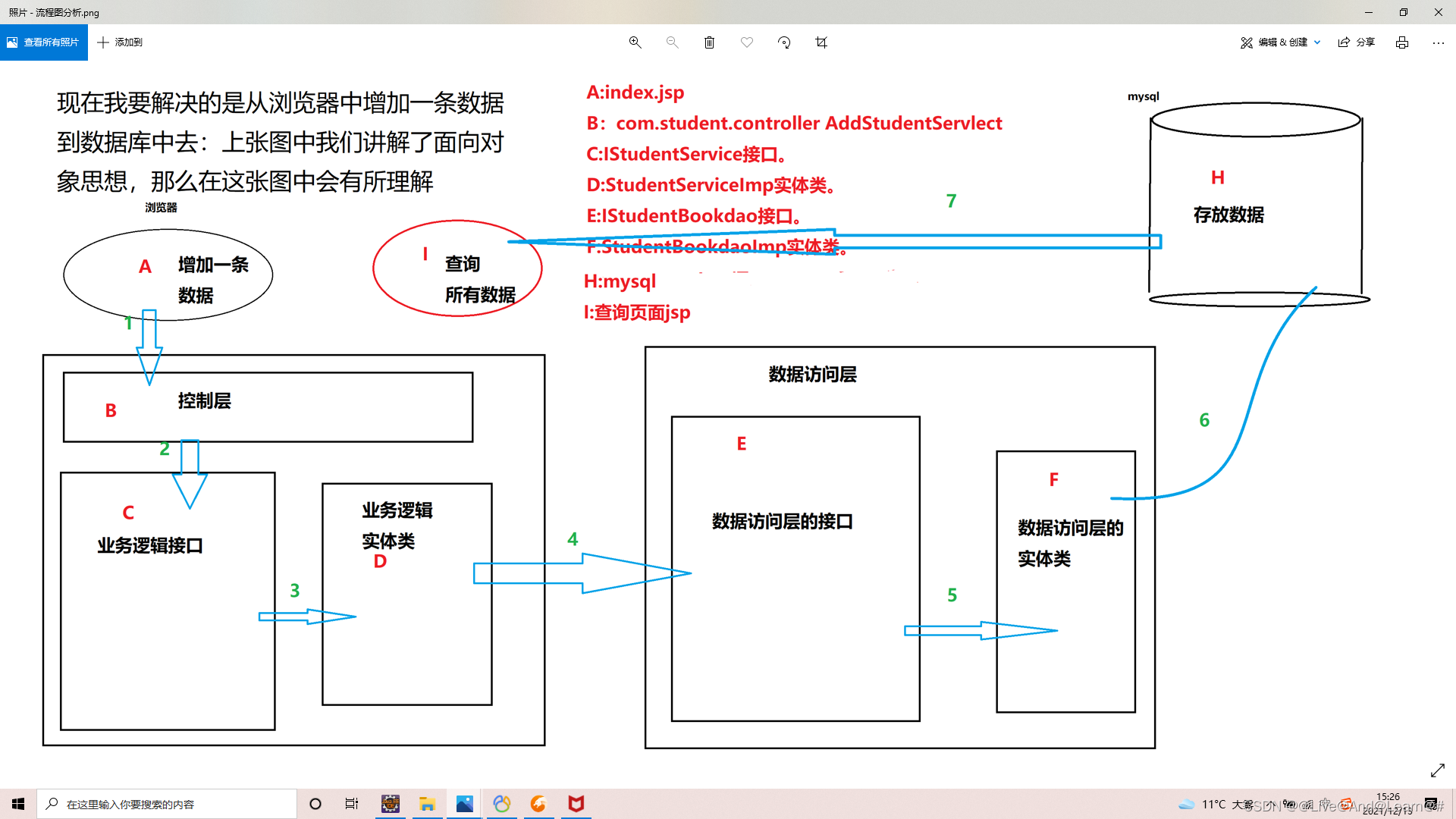The width and height of the screenshot is (1456, 819).
Task: Click the zoom out magnifier icon
Action: pyautogui.click(x=672, y=42)
